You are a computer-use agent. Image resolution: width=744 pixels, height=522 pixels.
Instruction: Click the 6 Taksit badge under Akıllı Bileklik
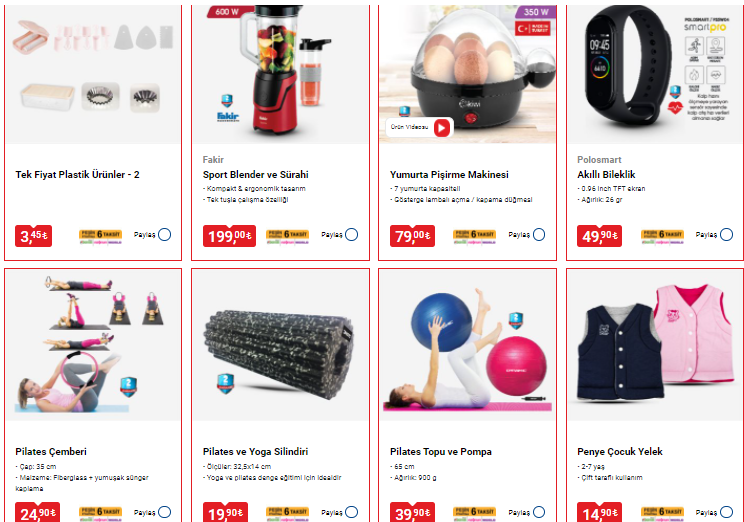click(662, 236)
